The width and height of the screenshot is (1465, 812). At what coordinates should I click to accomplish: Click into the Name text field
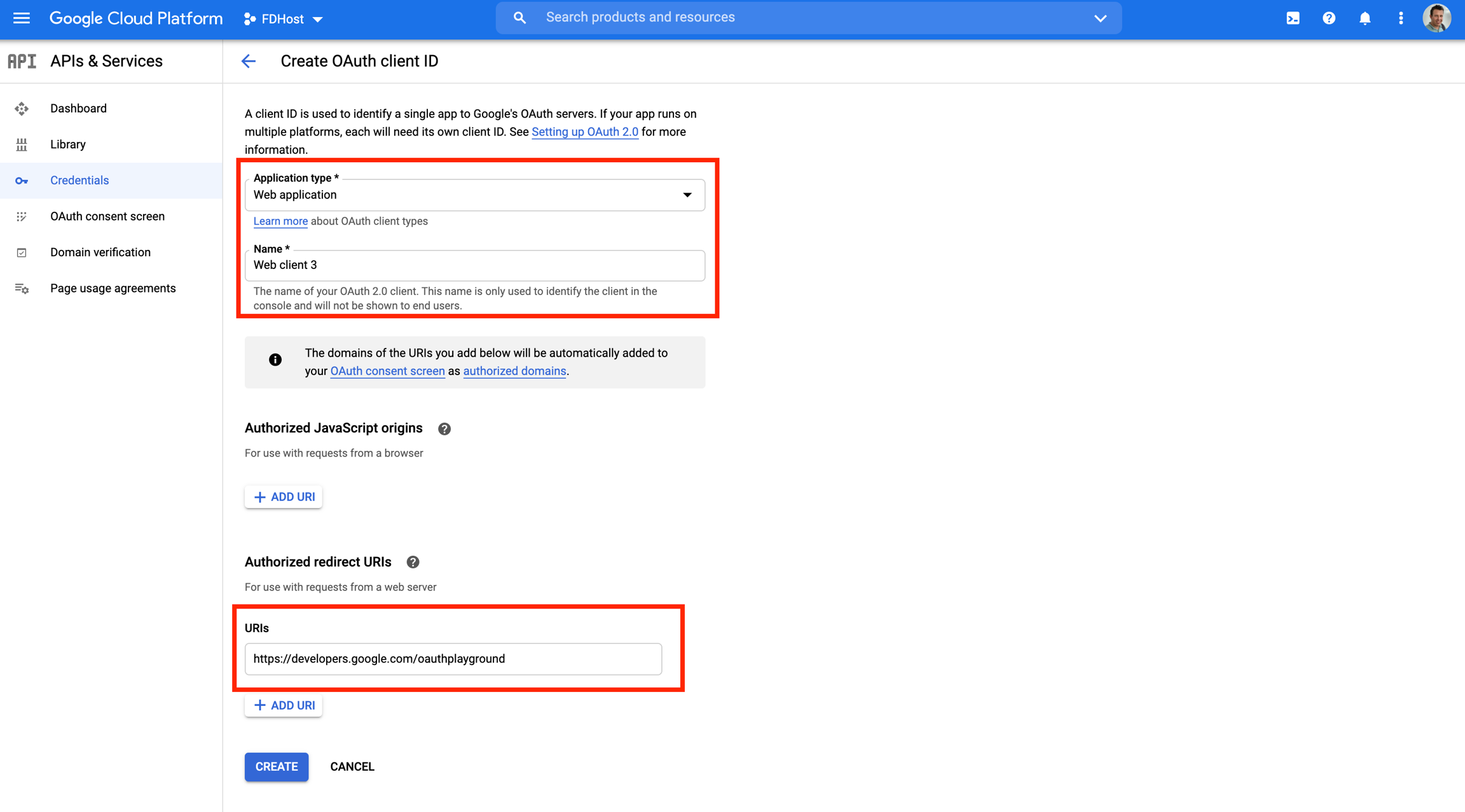(x=474, y=265)
